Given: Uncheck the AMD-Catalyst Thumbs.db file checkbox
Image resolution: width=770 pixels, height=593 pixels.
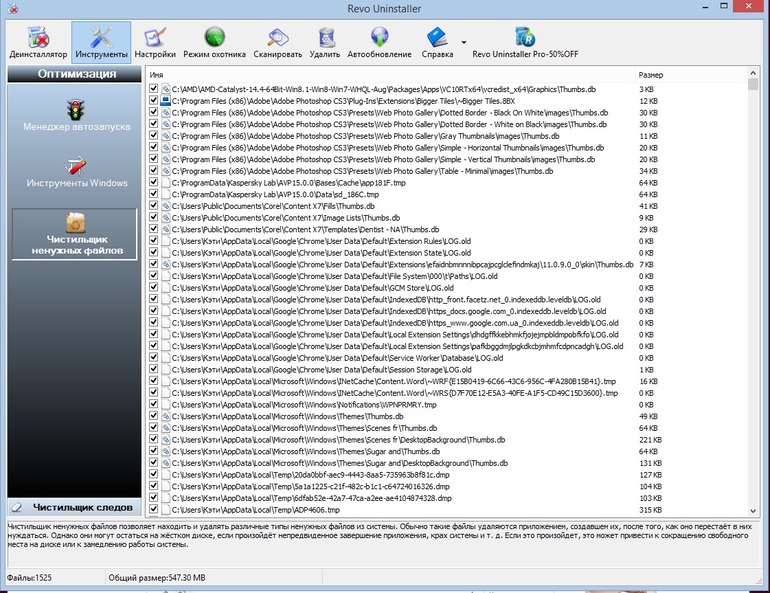Looking at the screenshot, I should [x=154, y=89].
